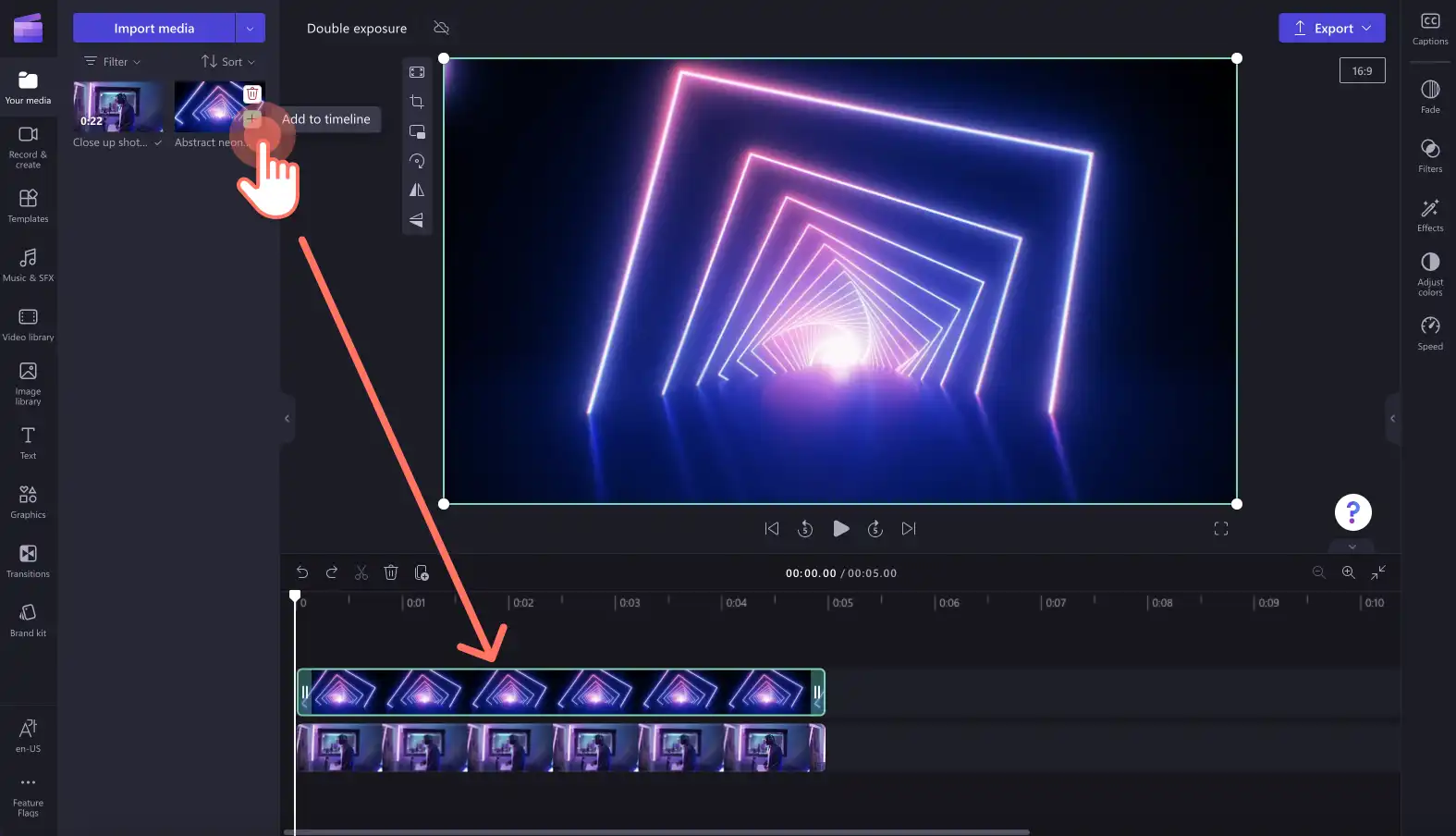Open the Your media tab
The image size is (1456, 836).
[28, 89]
